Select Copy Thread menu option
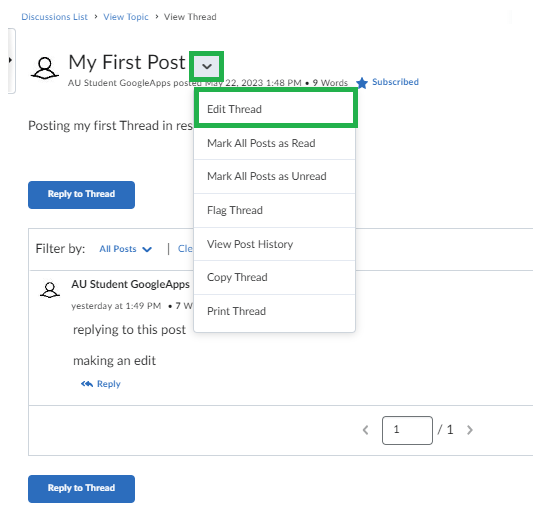Viewport: 533px width, 516px height. point(275,277)
